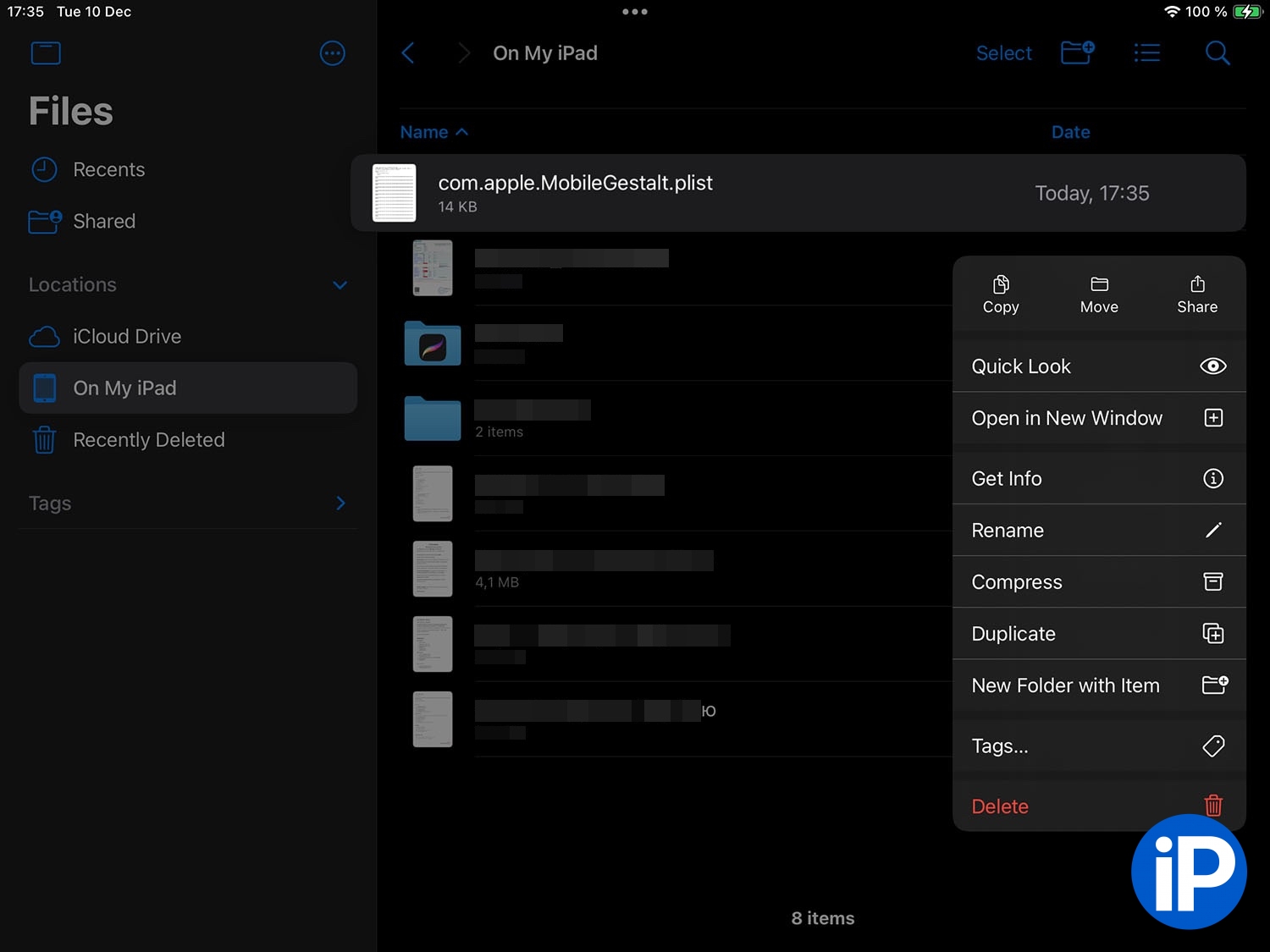Open the document ending in ю
Screen dimensions: 1270x952
click(x=433, y=719)
